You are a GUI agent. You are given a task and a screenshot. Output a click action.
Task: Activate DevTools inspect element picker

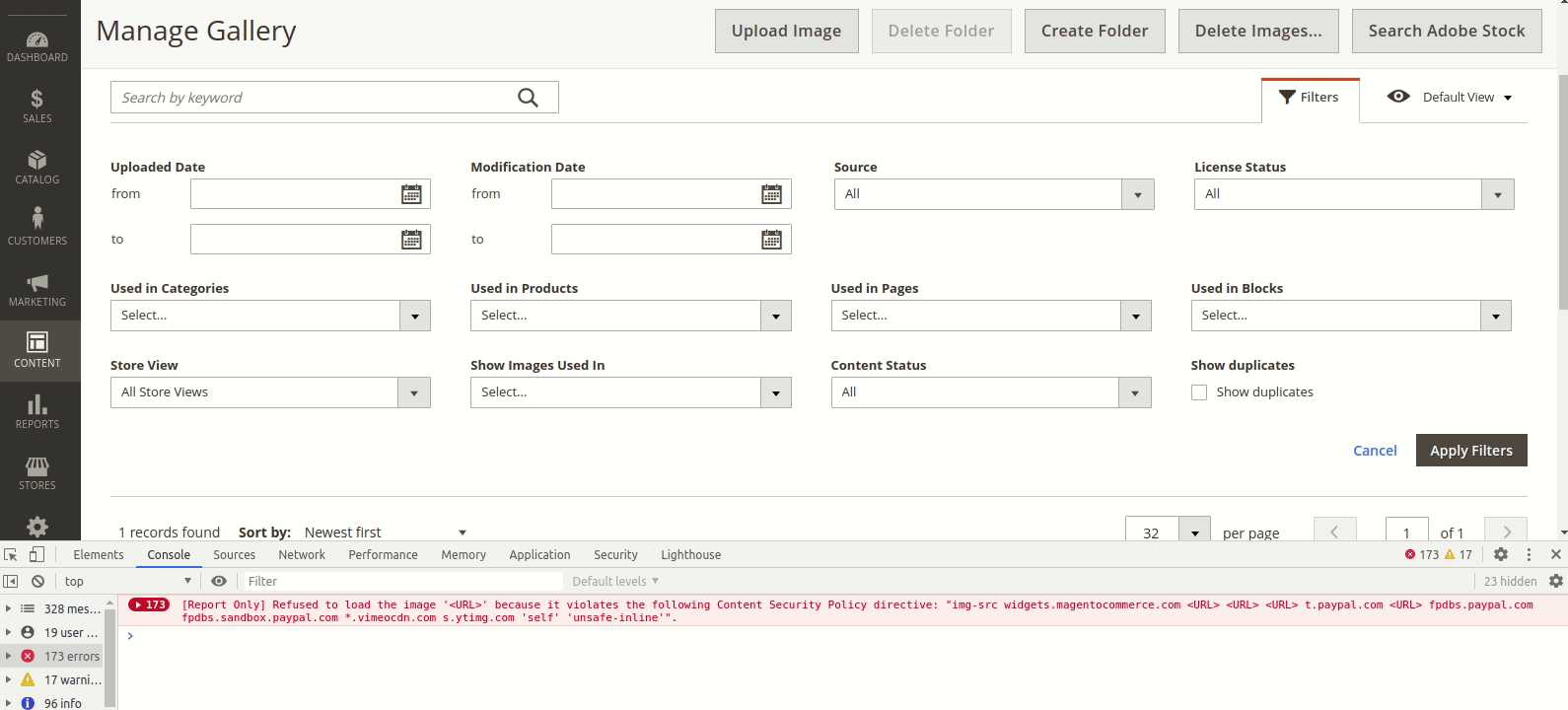[11, 555]
